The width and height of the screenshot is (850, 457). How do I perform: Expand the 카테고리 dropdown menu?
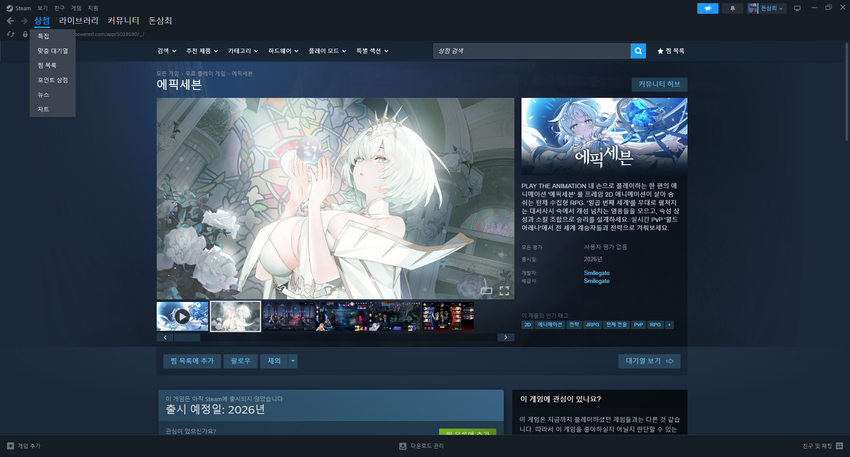tap(243, 51)
